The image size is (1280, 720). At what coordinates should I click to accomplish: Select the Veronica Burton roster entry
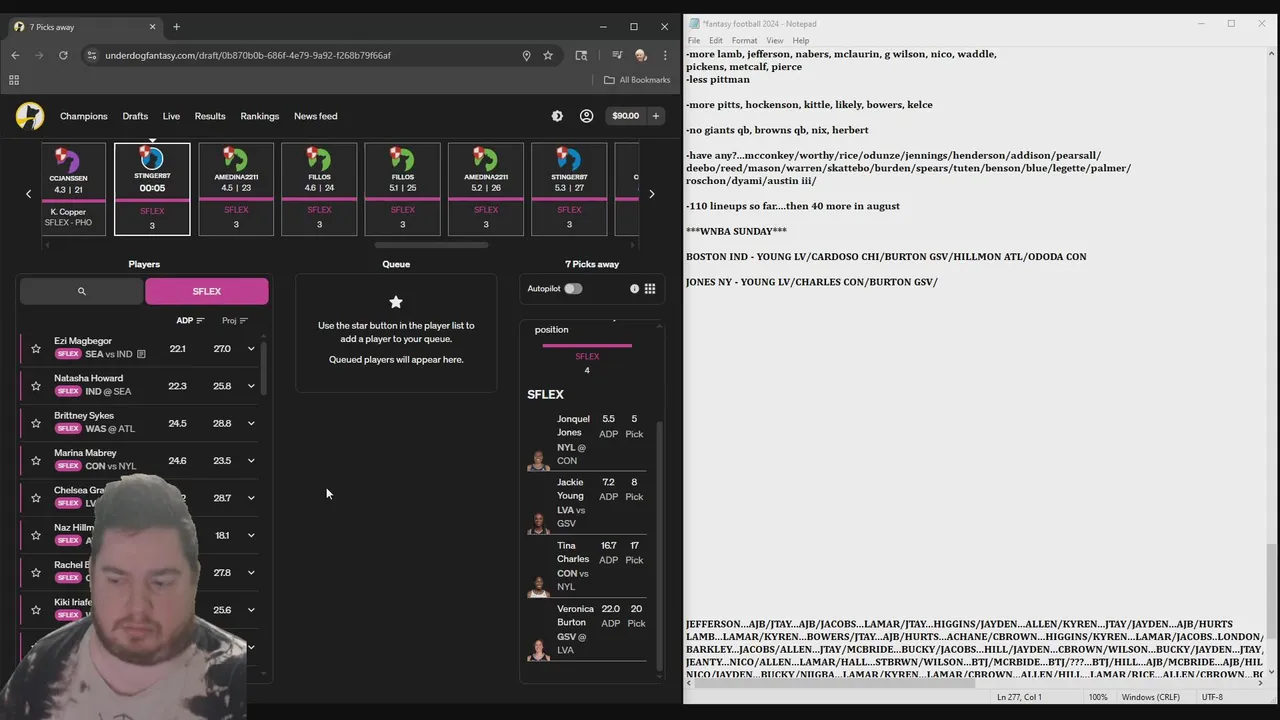pyautogui.click(x=587, y=630)
